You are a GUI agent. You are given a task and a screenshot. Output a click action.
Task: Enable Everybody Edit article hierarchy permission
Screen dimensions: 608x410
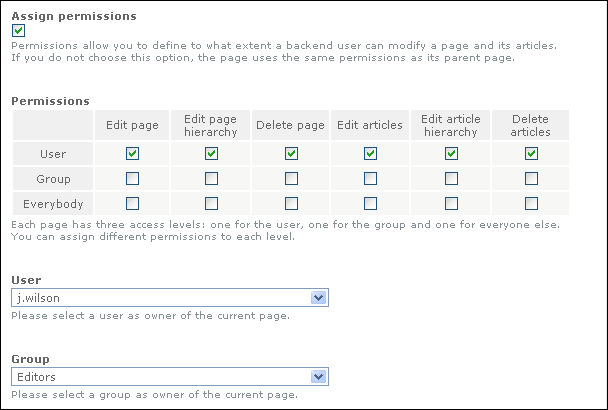click(x=451, y=203)
